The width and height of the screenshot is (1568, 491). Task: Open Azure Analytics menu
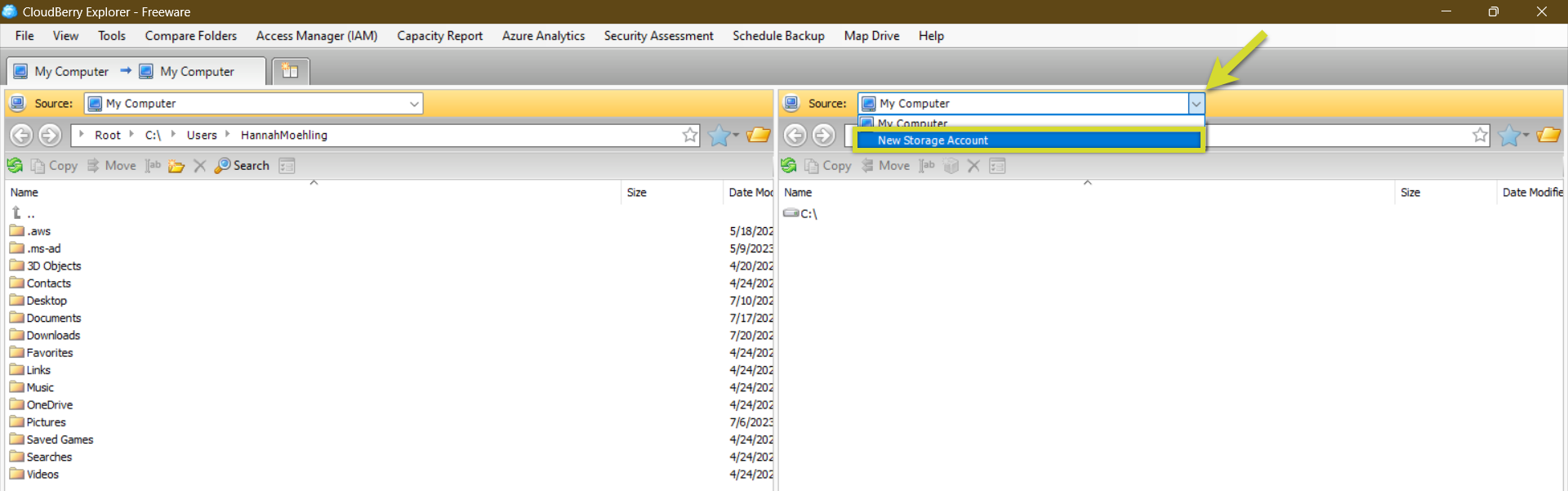click(544, 36)
